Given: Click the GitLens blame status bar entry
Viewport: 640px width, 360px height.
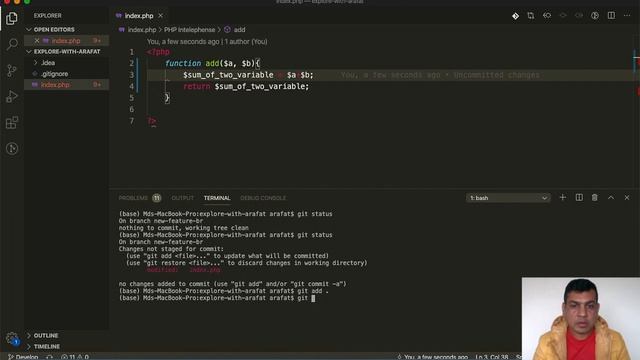Looking at the screenshot, I should coord(433,357).
